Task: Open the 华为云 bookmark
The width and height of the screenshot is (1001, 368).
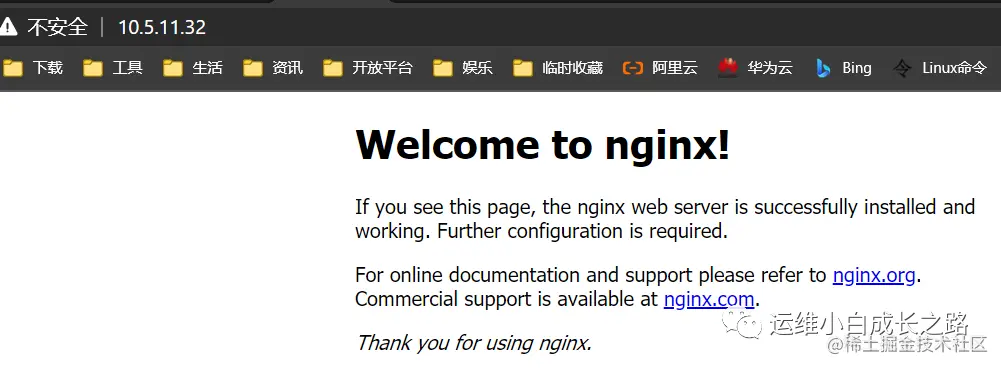Action: click(755, 67)
